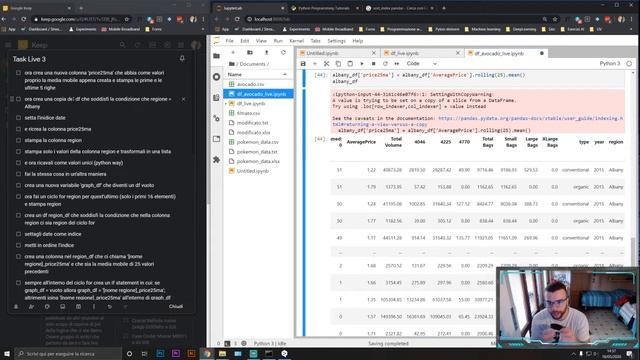
Task: Undo last change in Keep note
Action: tap(109, 307)
